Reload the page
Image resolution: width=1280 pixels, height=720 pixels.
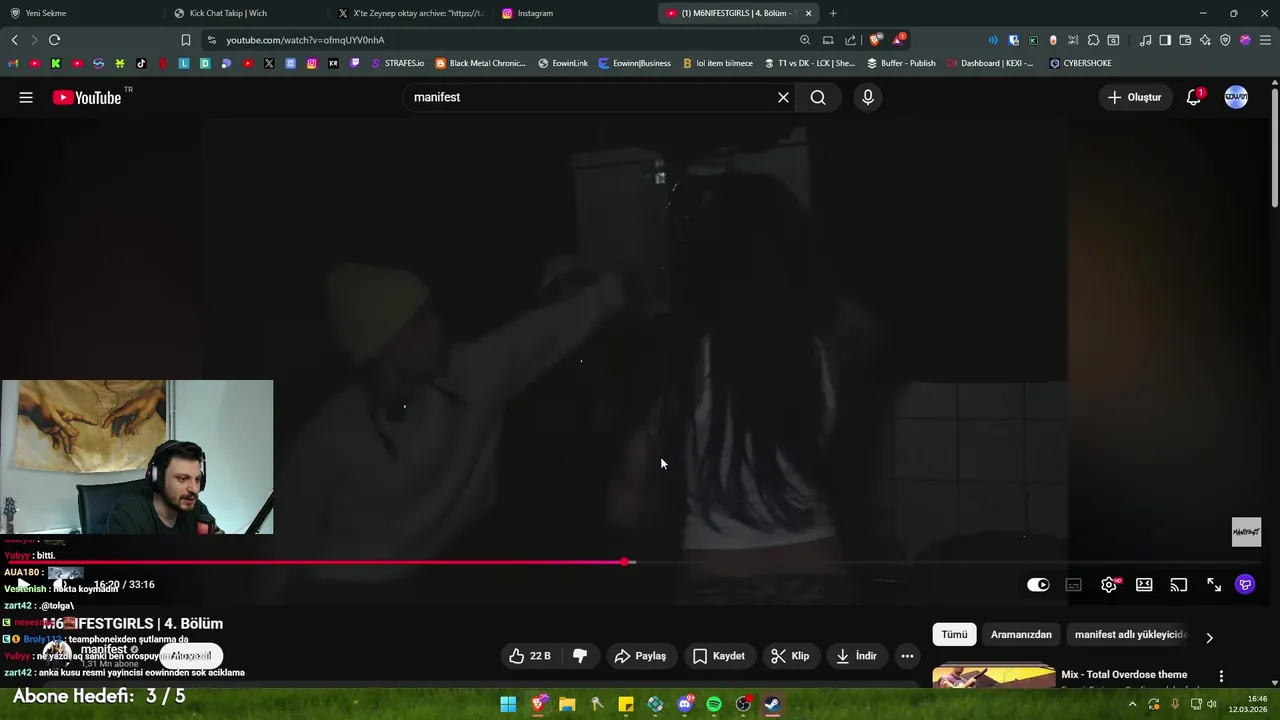[x=54, y=40]
